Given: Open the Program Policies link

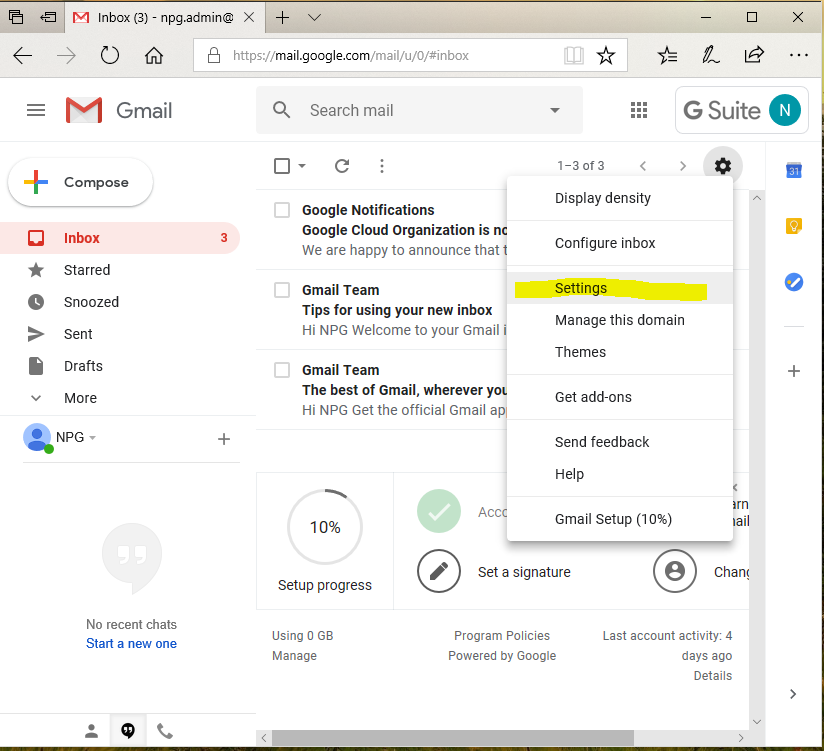Looking at the screenshot, I should (x=502, y=636).
